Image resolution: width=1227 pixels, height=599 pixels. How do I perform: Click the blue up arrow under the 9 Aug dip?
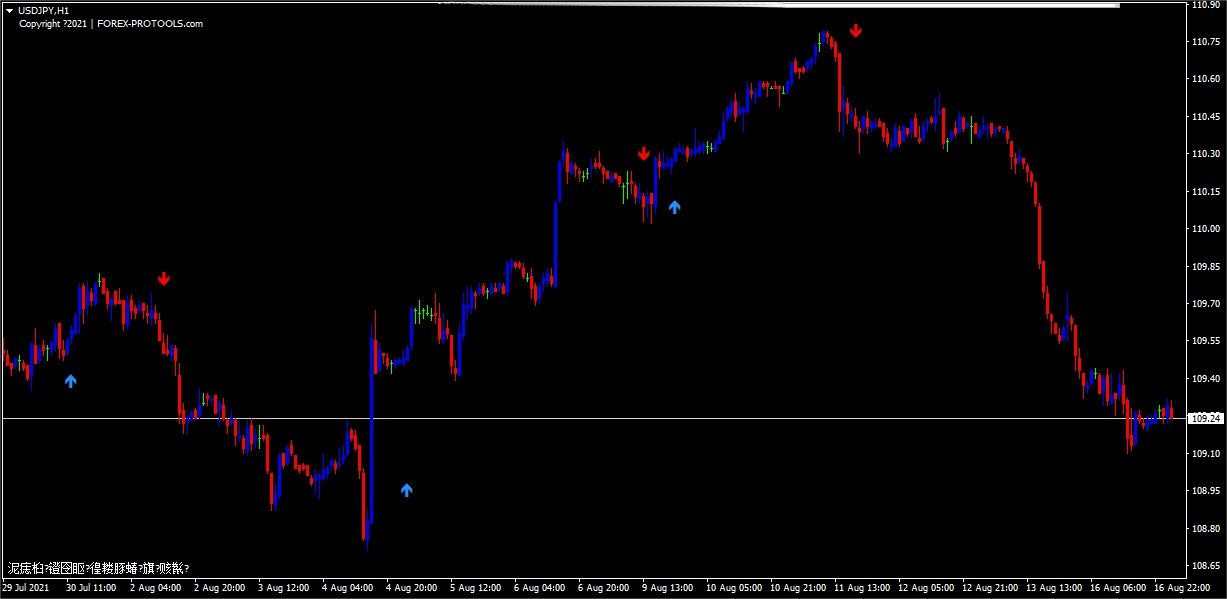(x=674, y=207)
